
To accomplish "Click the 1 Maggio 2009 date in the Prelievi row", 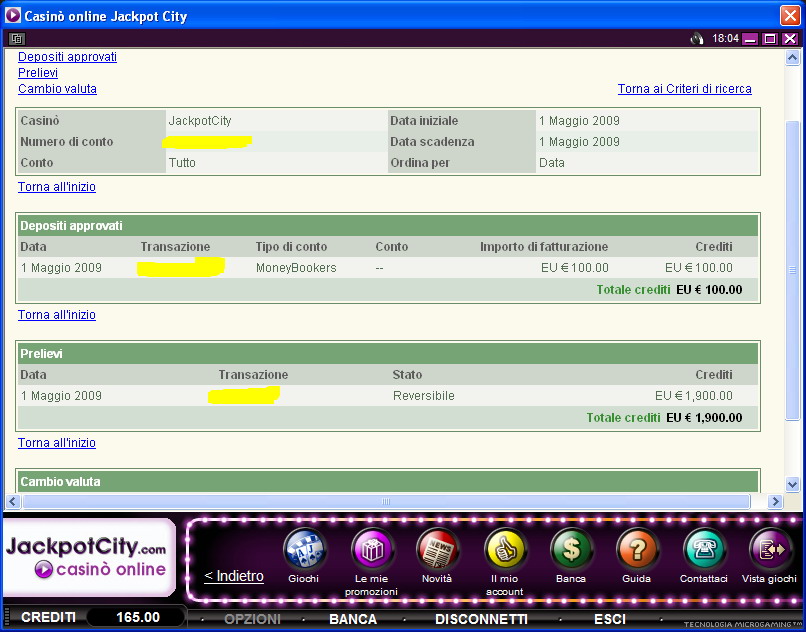I will 61,396.
